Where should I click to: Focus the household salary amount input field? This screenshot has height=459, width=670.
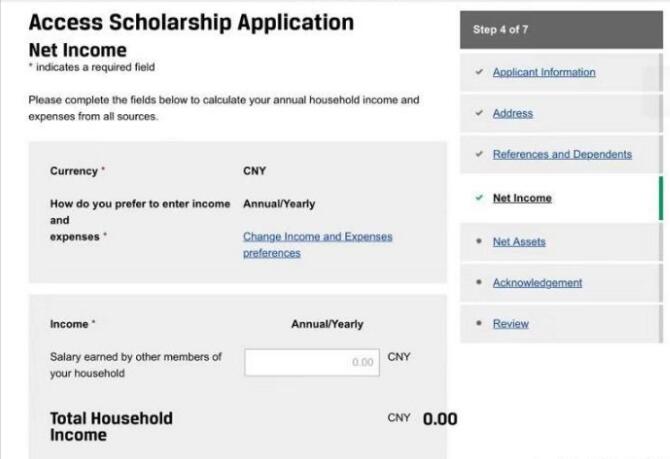coord(312,362)
